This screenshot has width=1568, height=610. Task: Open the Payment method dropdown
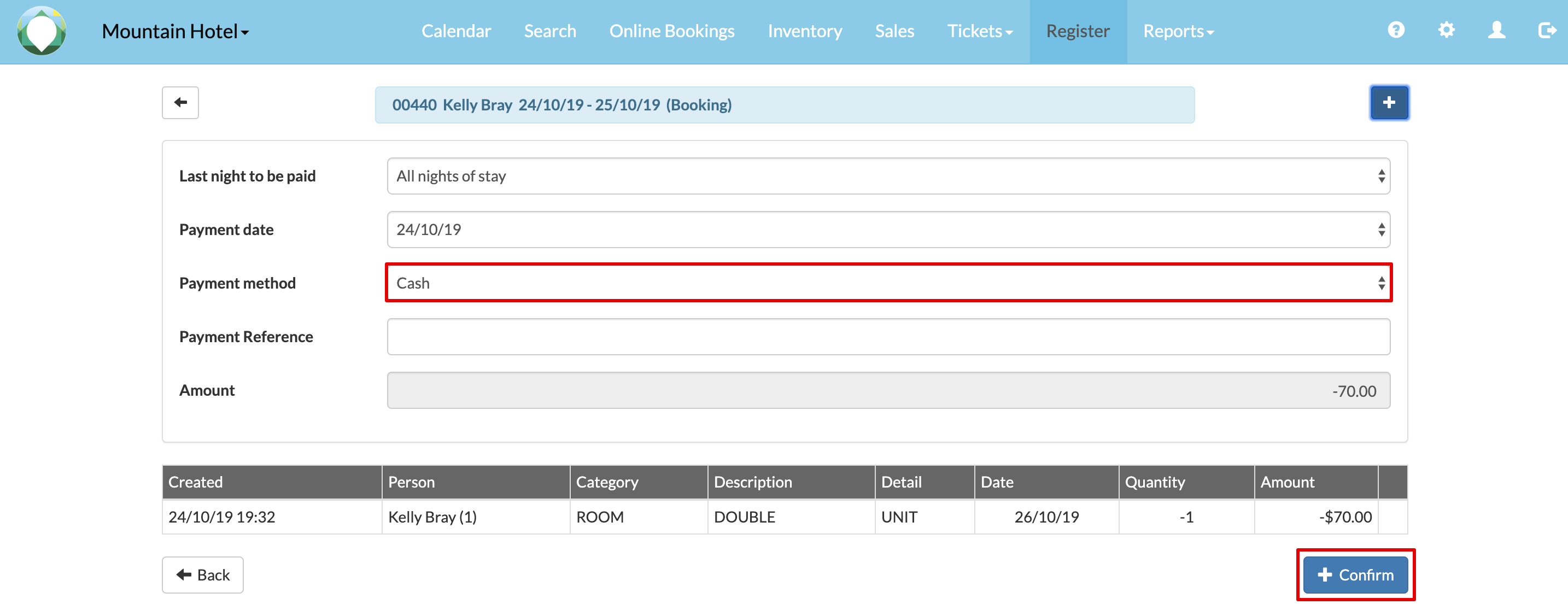click(x=888, y=283)
